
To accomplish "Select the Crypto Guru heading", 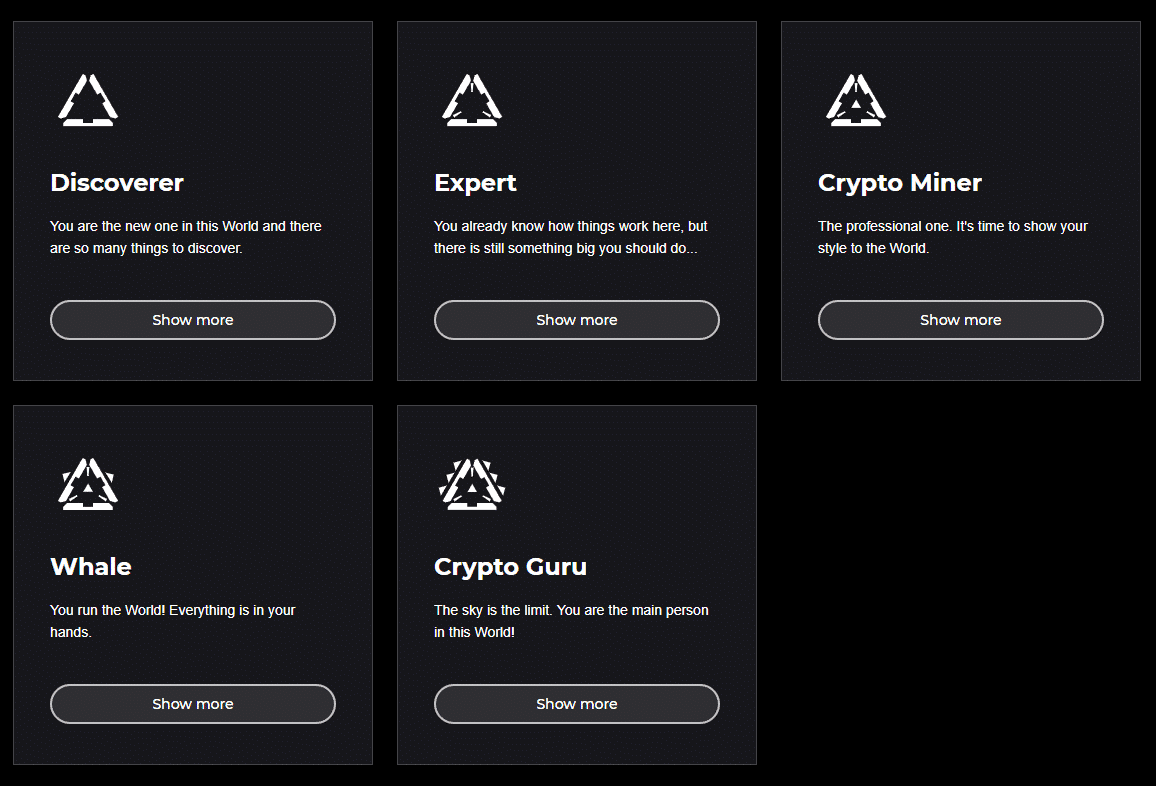I will pos(510,567).
